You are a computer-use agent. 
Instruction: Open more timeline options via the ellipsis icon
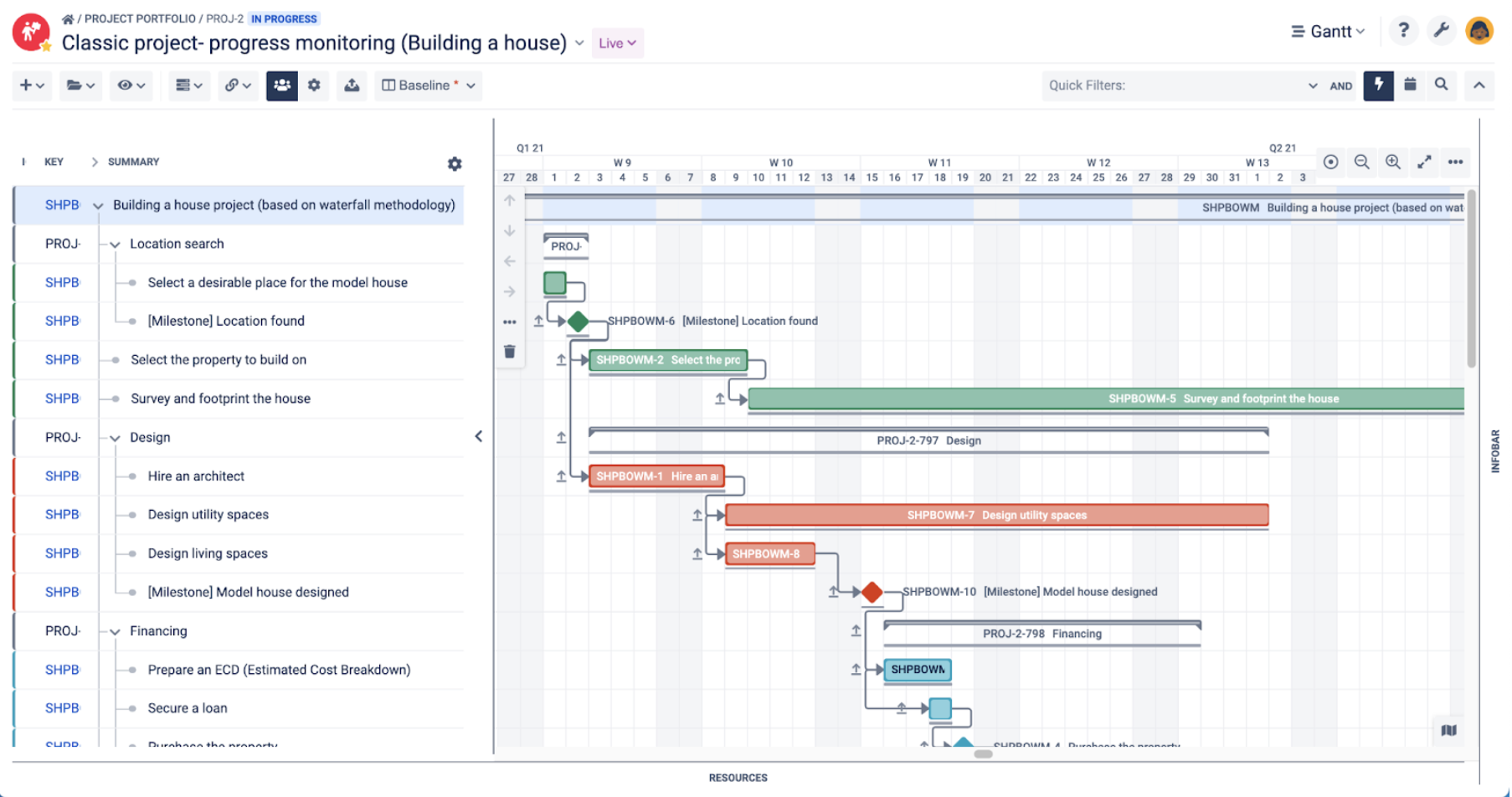click(x=1455, y=162)
